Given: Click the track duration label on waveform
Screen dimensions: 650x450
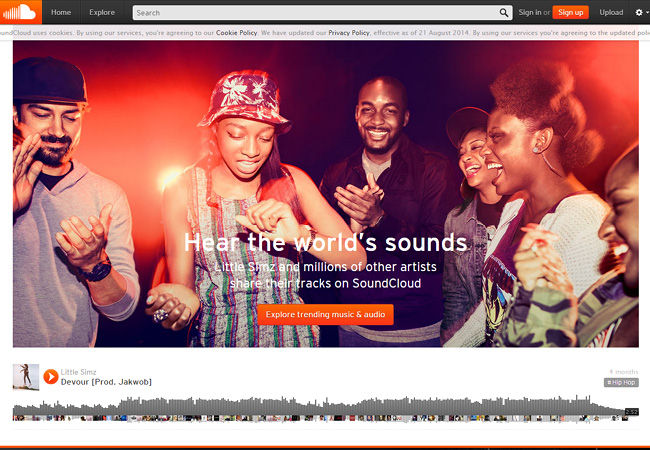Looking at the screenshot, I should coord(632,411).
